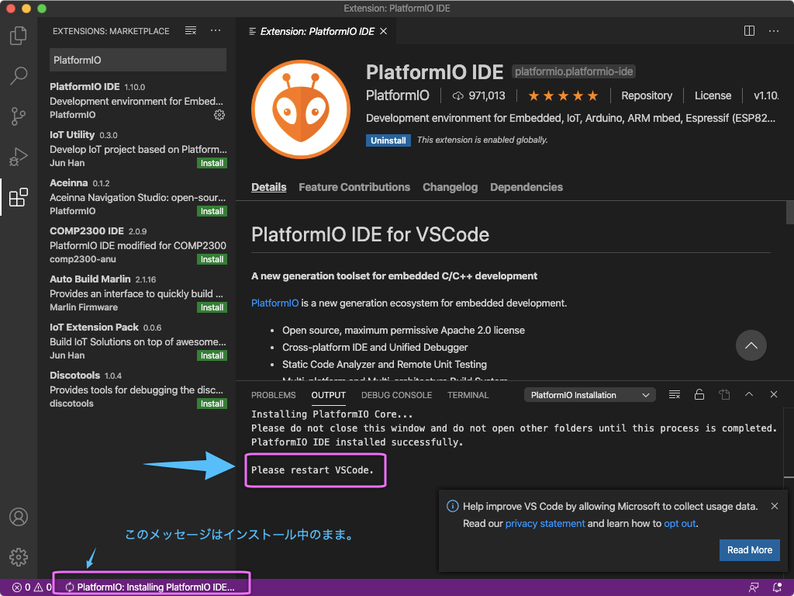
Task: Open the Manage gear in activity bar
Action: click(18, 557)
